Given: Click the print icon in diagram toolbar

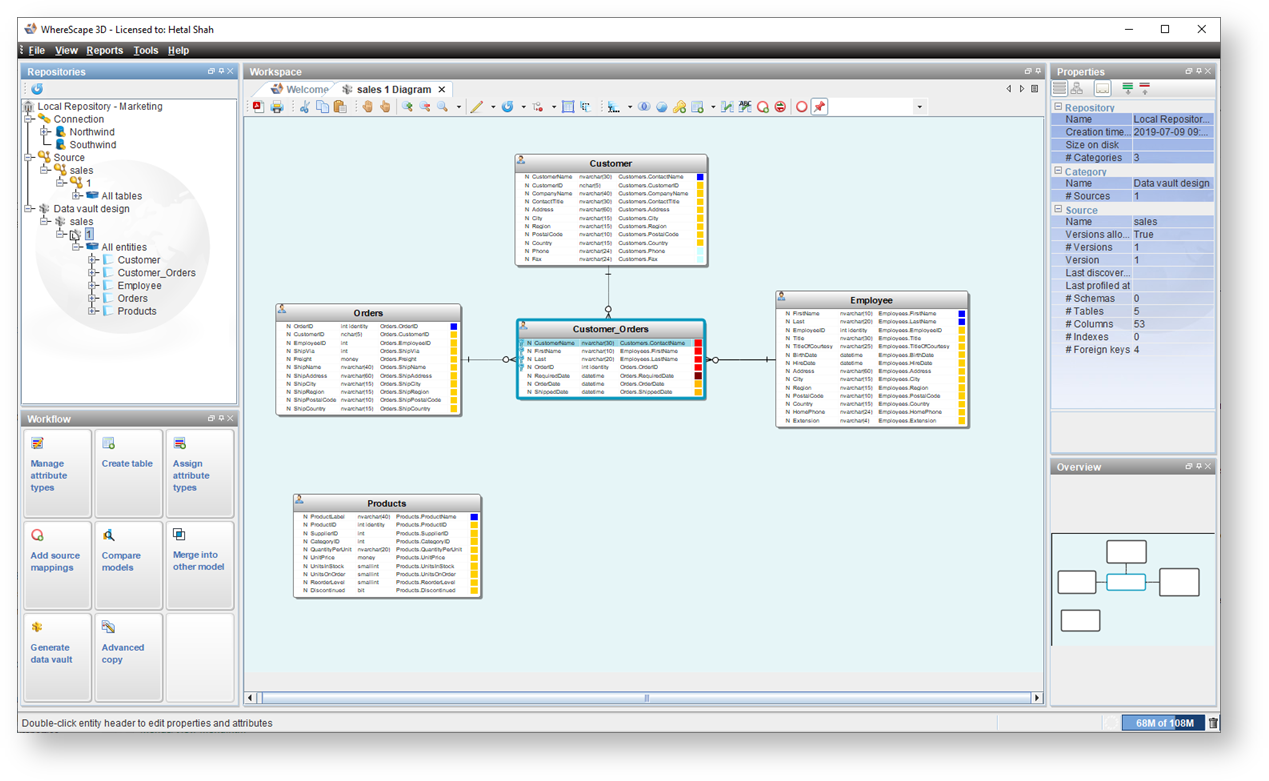Looking at the screenshot, I should click(x=277, y=107).
